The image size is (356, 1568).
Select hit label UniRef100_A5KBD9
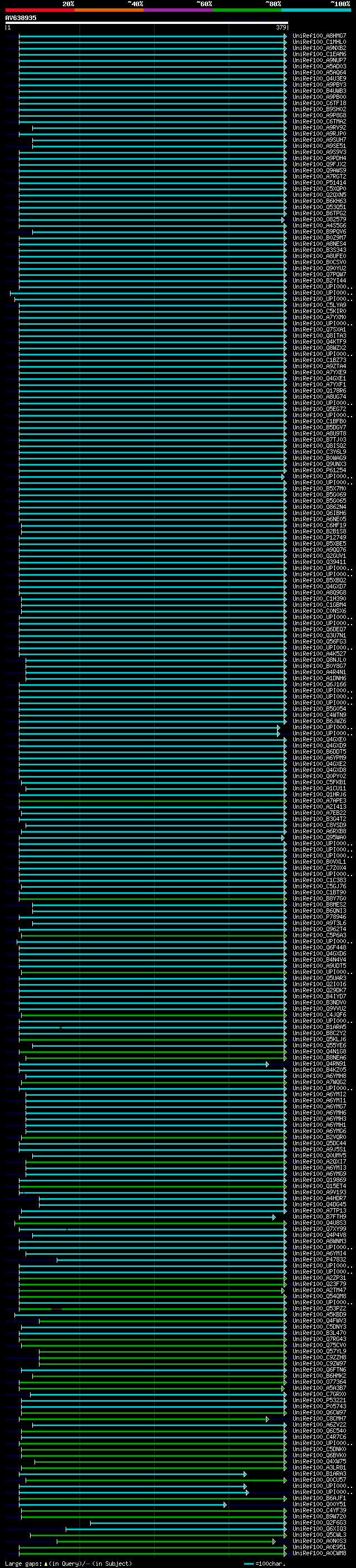coord(319,1315)
